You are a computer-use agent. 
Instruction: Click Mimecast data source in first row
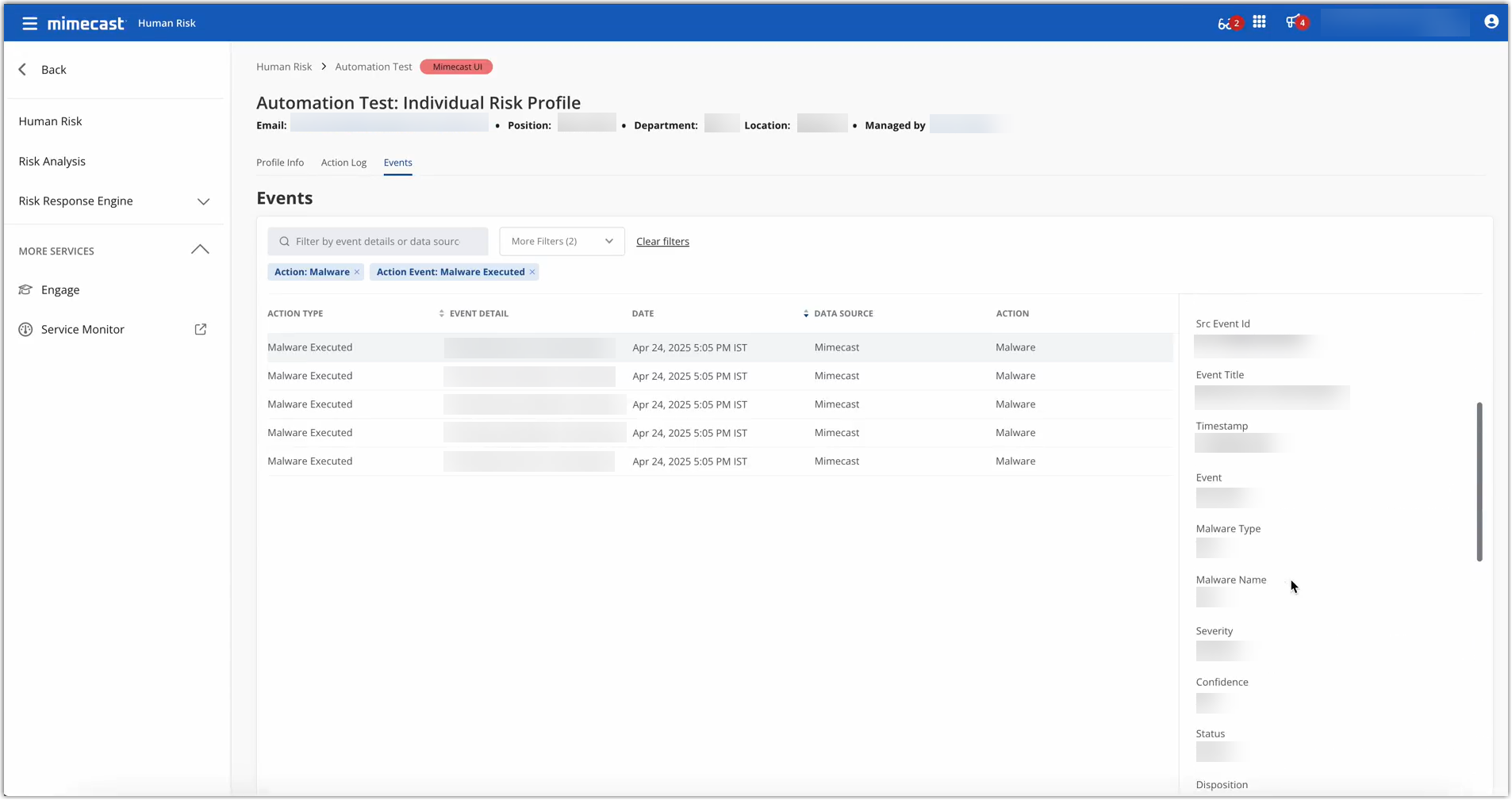point(836,348)
